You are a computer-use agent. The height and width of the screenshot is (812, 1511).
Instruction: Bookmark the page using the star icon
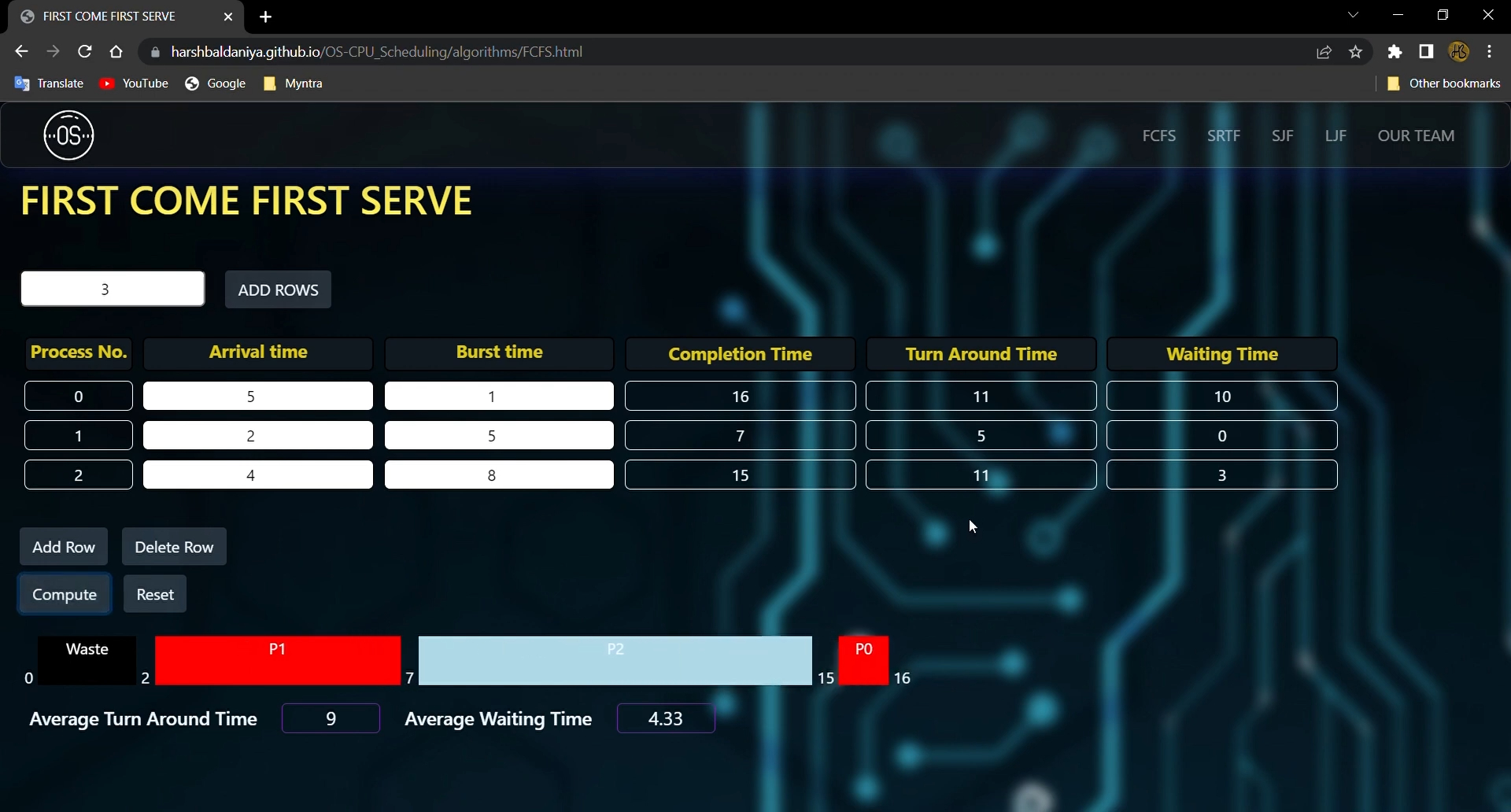pyautogui.click(x=1356, y=51)
